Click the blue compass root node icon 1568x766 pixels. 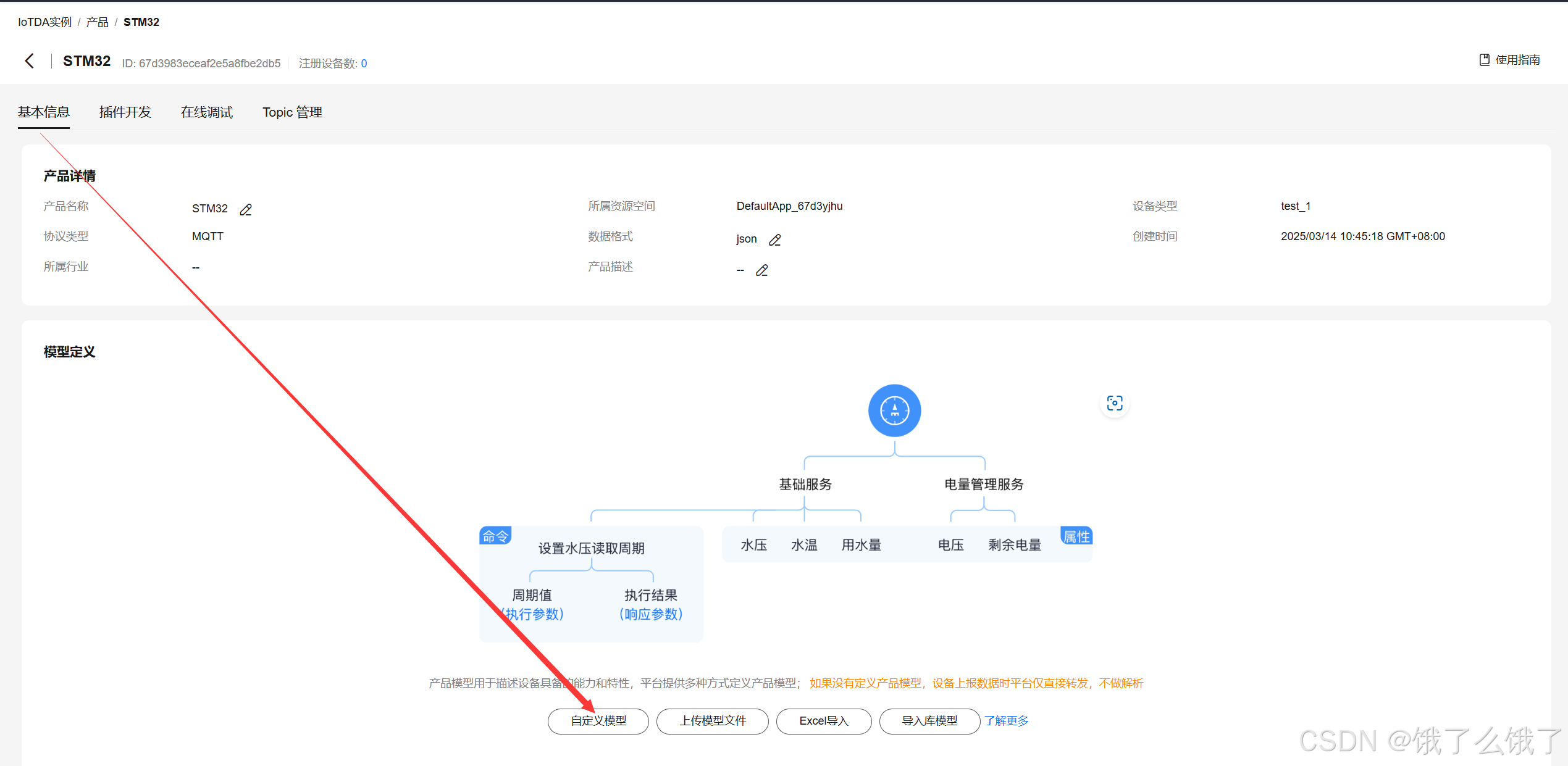tap(894, 410)
